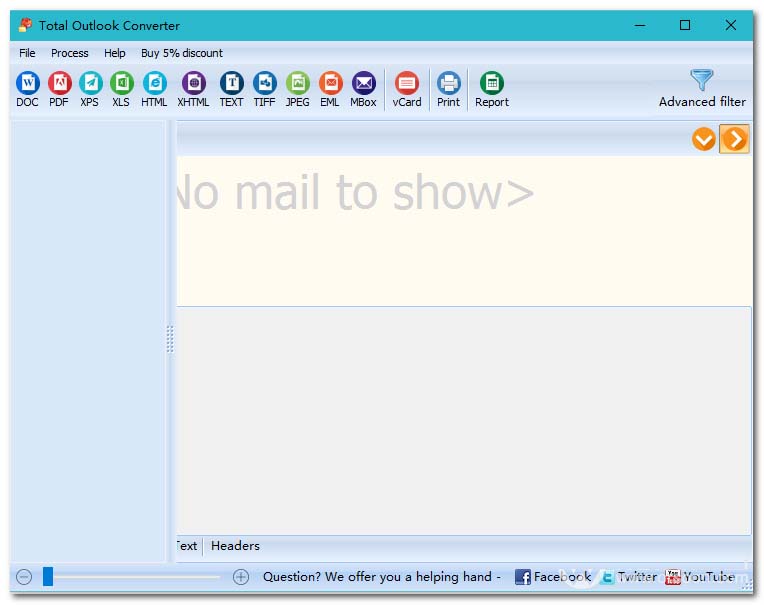
Task: Switch to the Headers tab
Action: coord(235,546)
